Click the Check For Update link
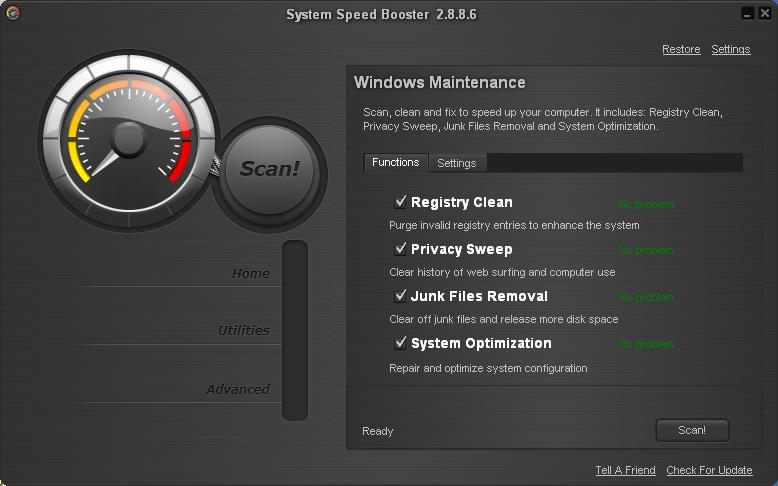Image resolution: width=778 pixels, height=486 pixels. [x=710, y=470]
